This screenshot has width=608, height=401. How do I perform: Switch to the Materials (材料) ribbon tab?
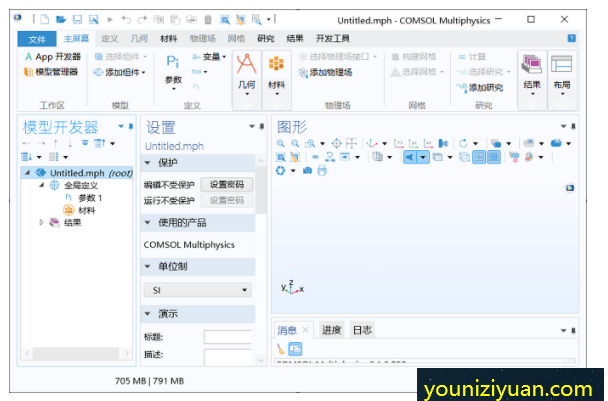[169, 38]
